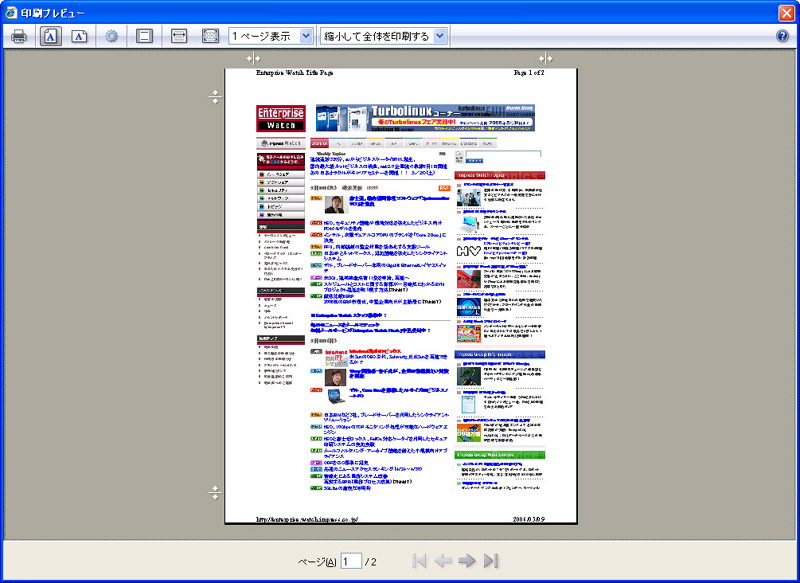800x583 pixels.
Task: Click the top-left vertical margin handle
Action: 254,58
